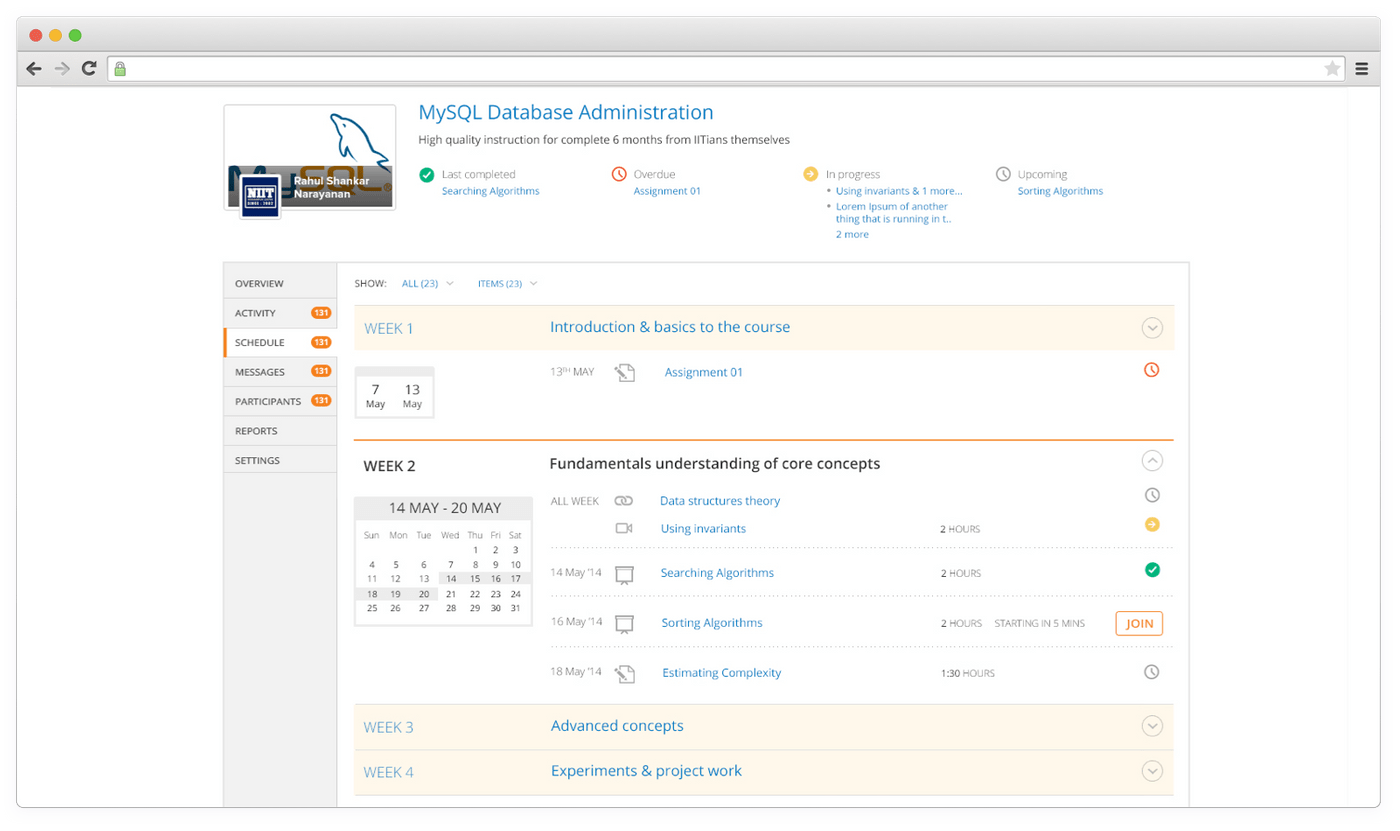Open the Activity sidebar tab
Viewport: 1400px width, 831px height.
pos(280,313)
